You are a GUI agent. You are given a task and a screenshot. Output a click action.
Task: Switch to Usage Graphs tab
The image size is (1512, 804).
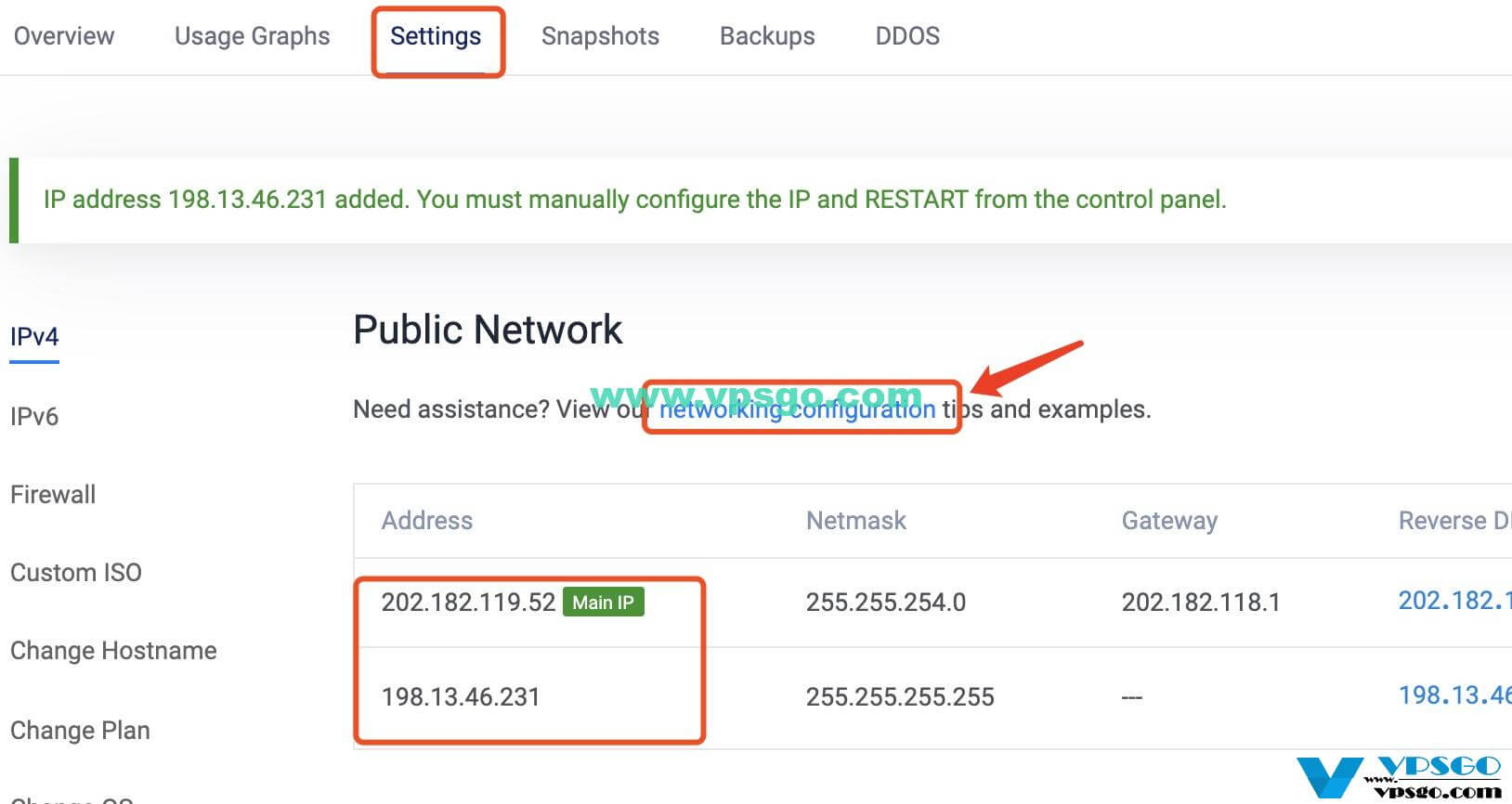click(252, 36)
